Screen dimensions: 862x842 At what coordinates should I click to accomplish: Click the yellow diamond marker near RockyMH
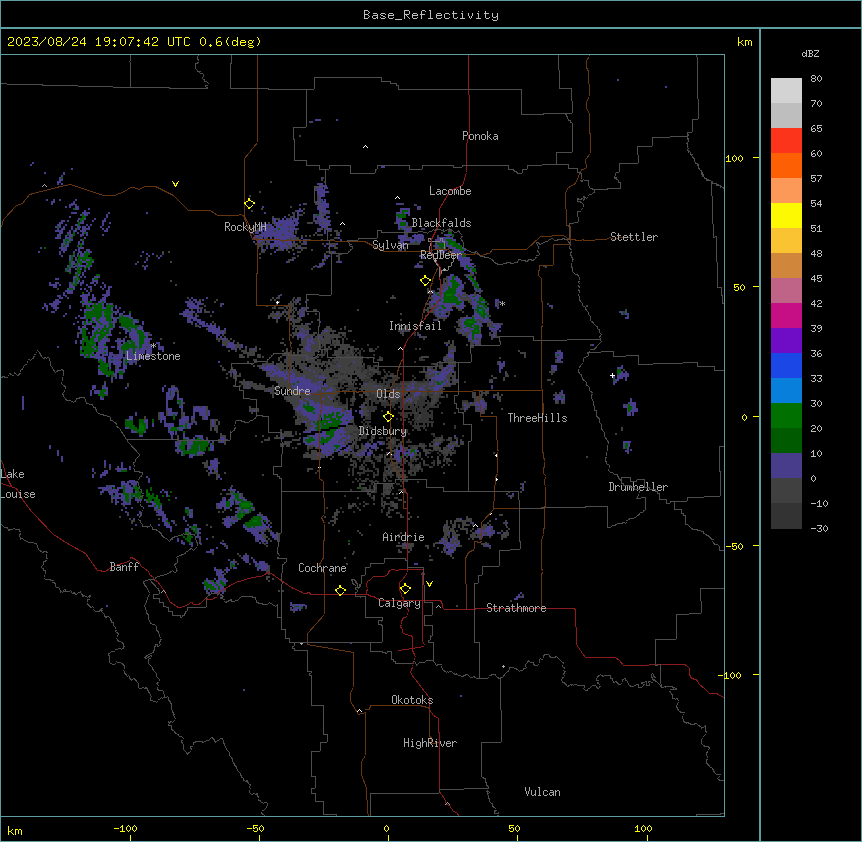click(249, 204)
